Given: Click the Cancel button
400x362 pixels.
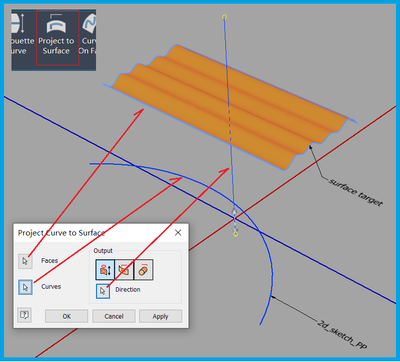Looking at the screenshot, I should tap(114, 316).
